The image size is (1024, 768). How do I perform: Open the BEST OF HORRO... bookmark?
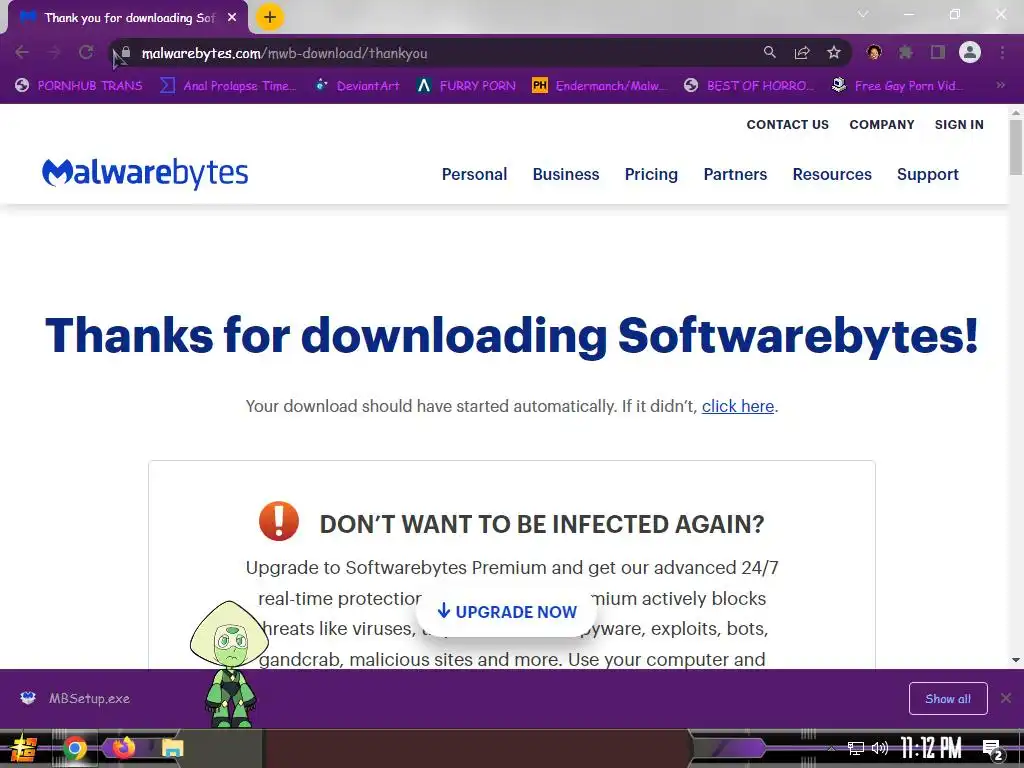point(750,86)
